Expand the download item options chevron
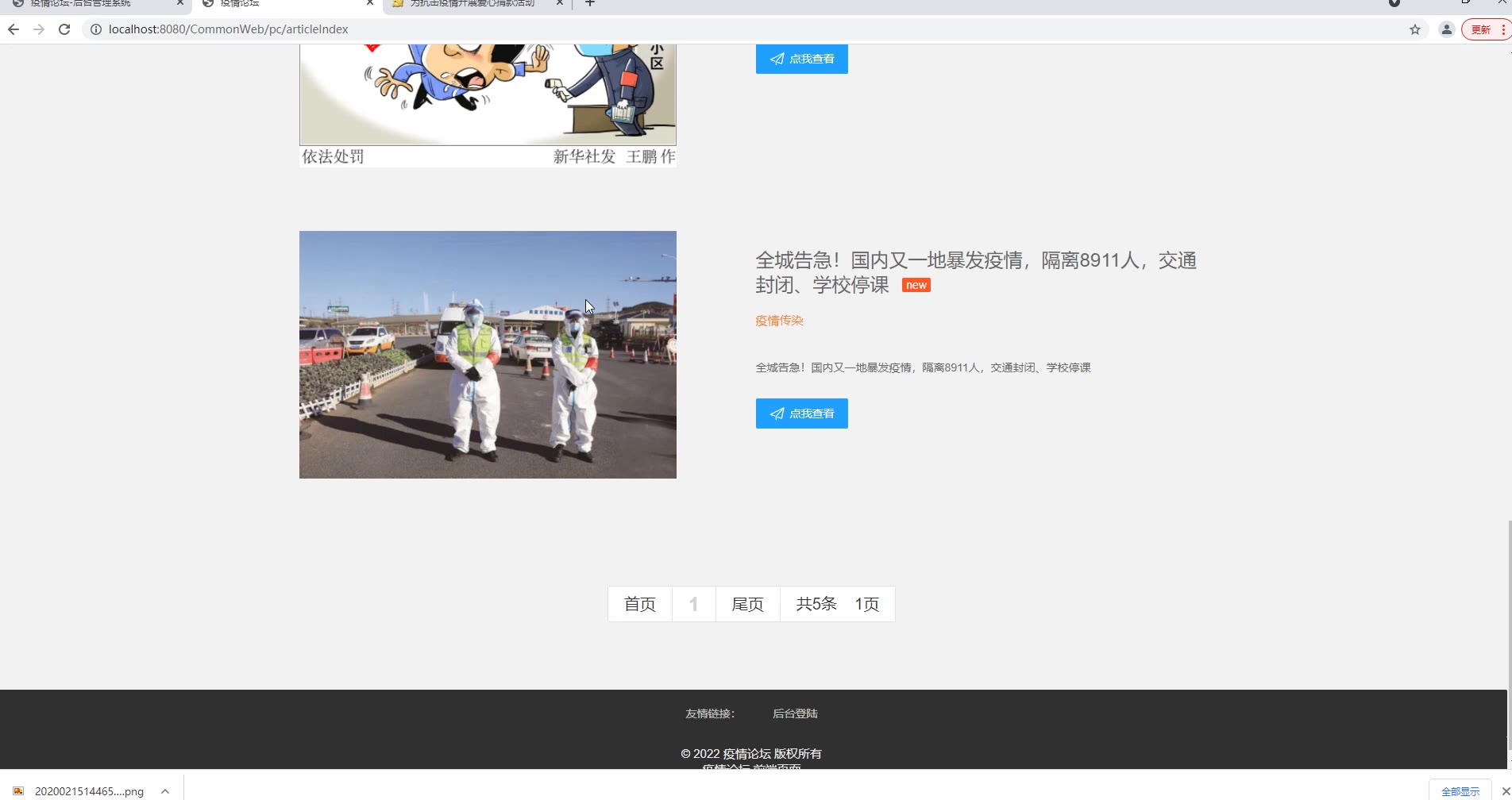Viewport: 1512px width, 800px height. click(x=165, y=791)
